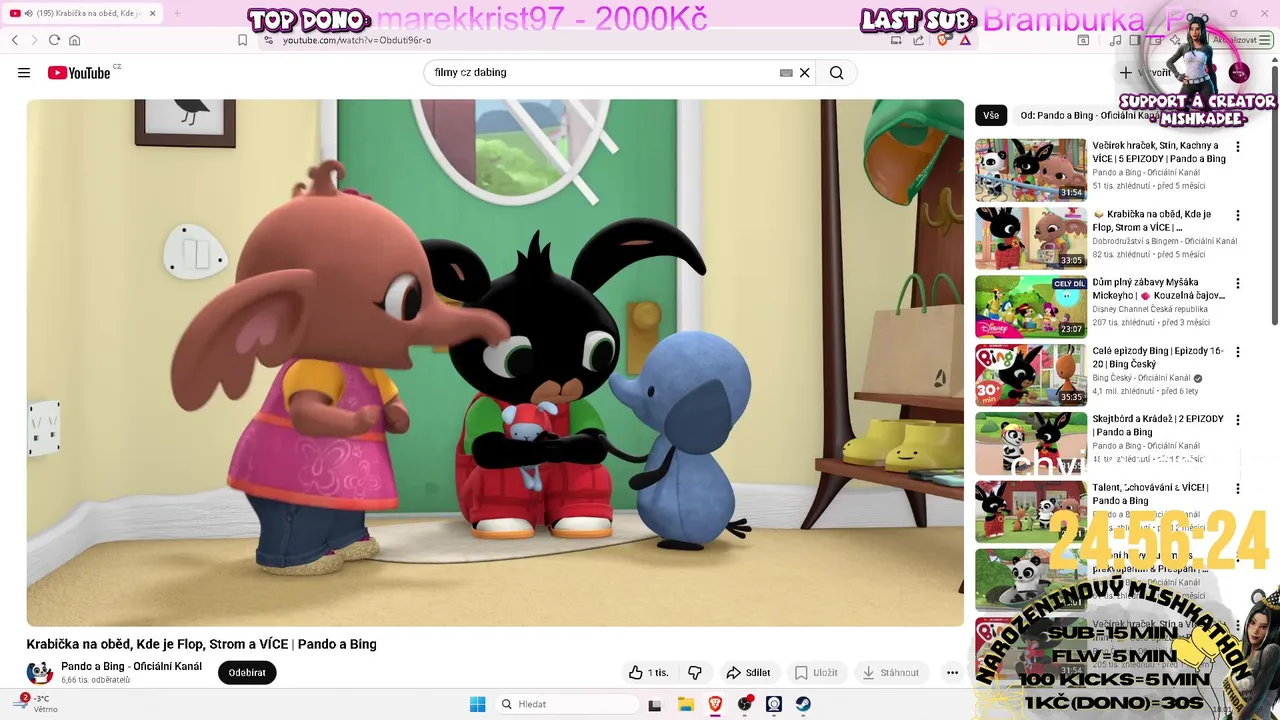Open the Bing Český - Oficiální Kanál channel
1280x720 pixels.
pyautogui.click(x=1141, y=378)
